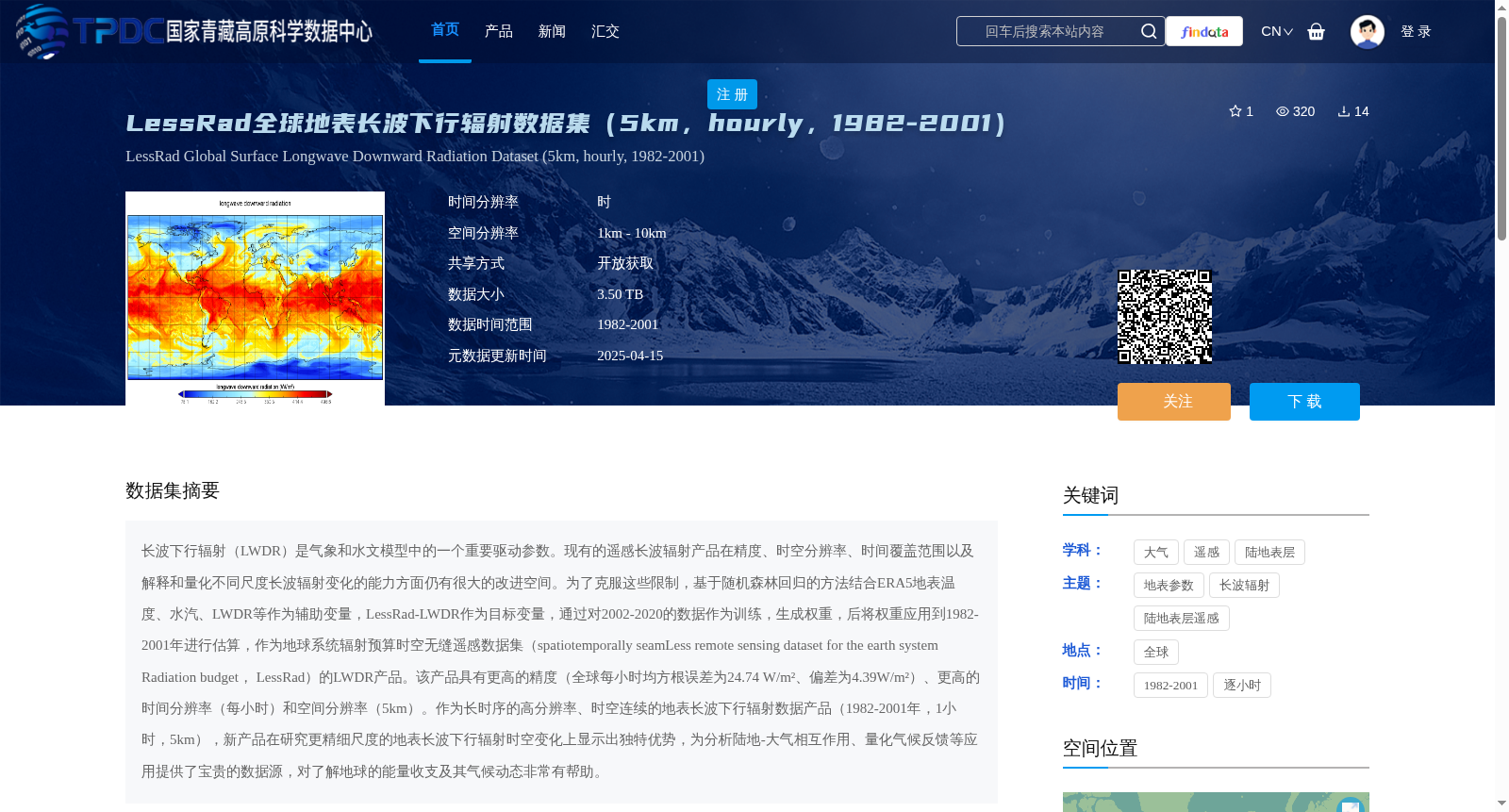
Task: Click the dataset abstract paragraph
Action: (x=561, y=661)
